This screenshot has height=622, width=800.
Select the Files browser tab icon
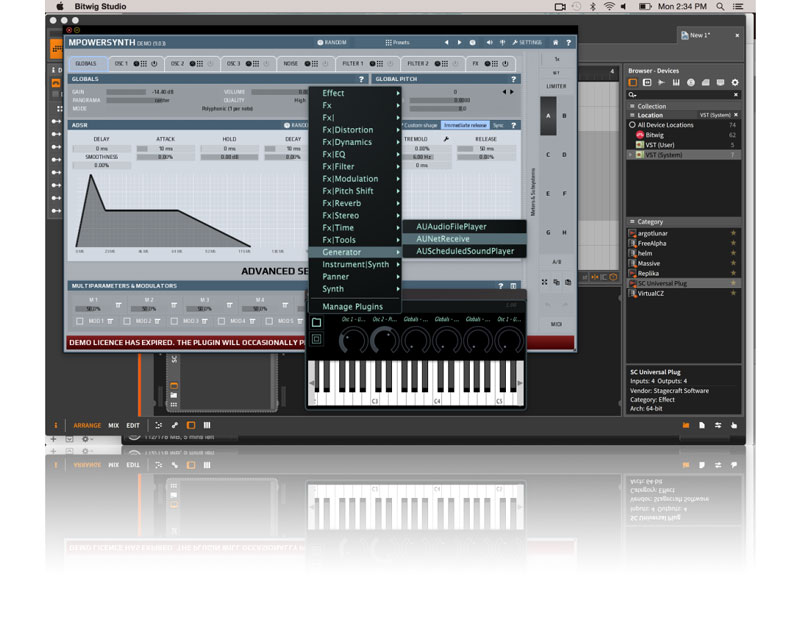pyautogui.click(x=720, y=83)
